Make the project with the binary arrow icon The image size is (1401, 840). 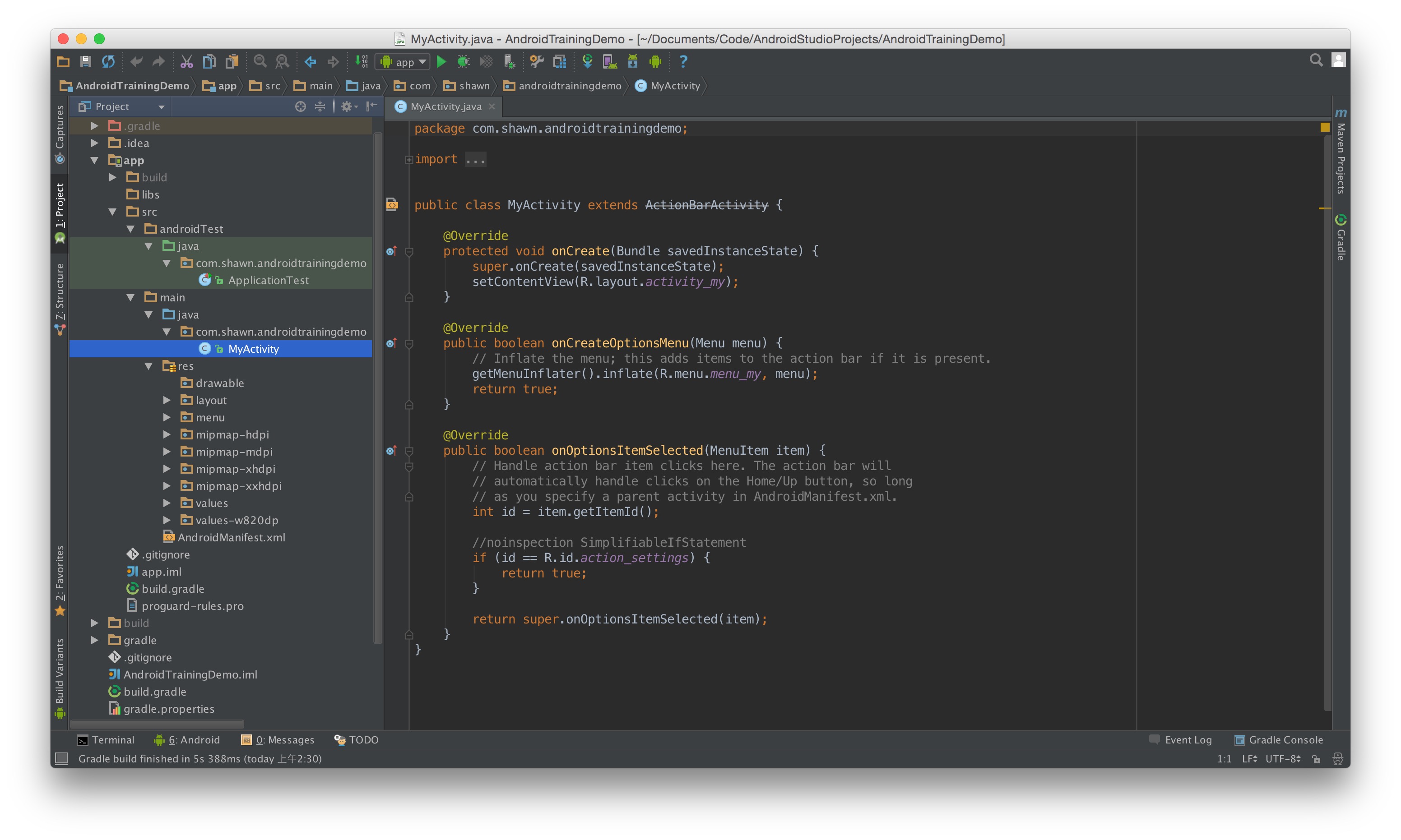(361, 62)
